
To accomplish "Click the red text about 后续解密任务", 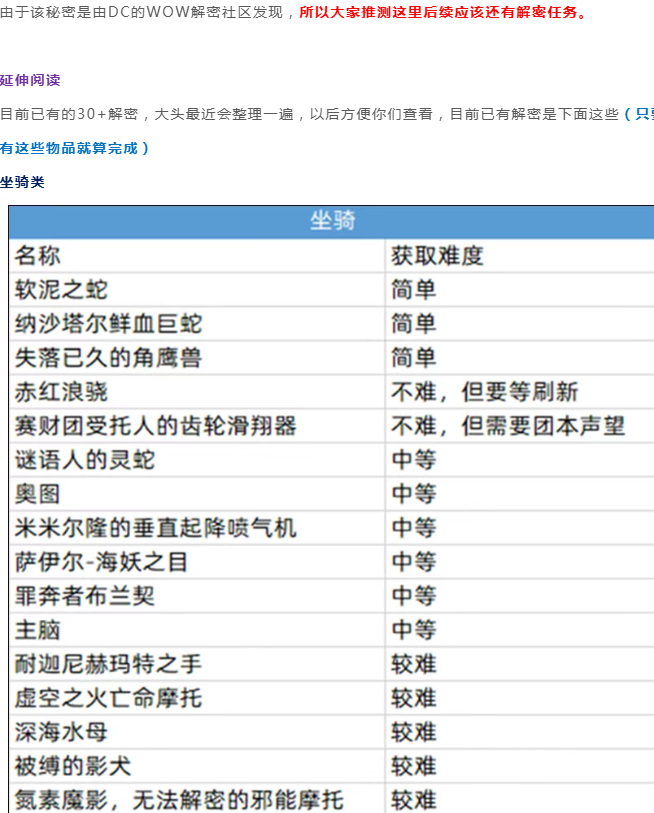I will 444,13.
